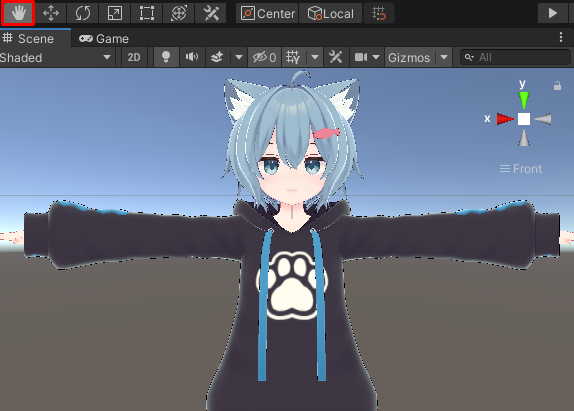
Task: Select the combined Transform tool
Action: pyautogui.click(x=179, y=14)
